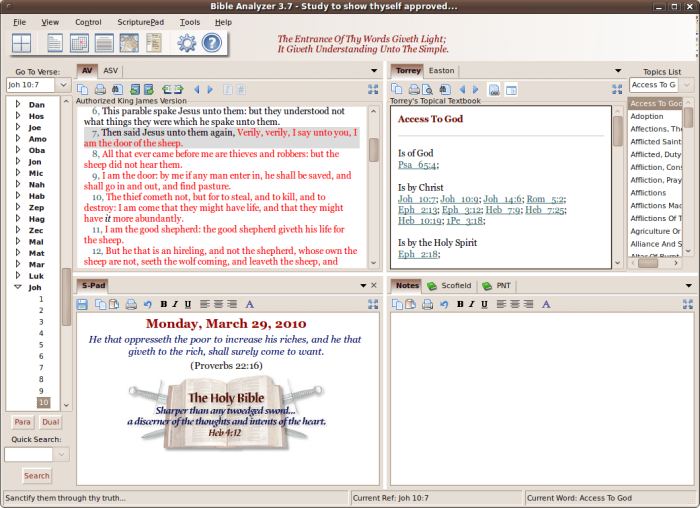The width and height of the screenshot is (700, 508).
Task: Expand the Luk book in tree
Action: tap(18, 275)
